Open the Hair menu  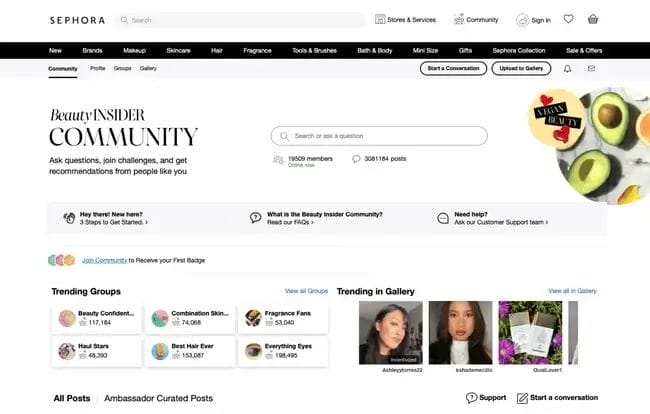(217, 51)
